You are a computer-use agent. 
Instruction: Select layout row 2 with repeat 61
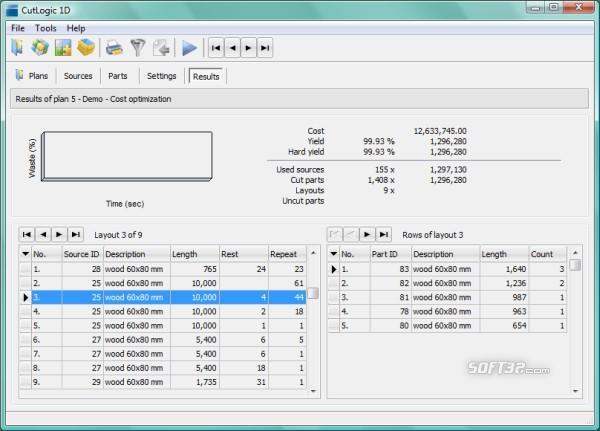tap(163, 283)
